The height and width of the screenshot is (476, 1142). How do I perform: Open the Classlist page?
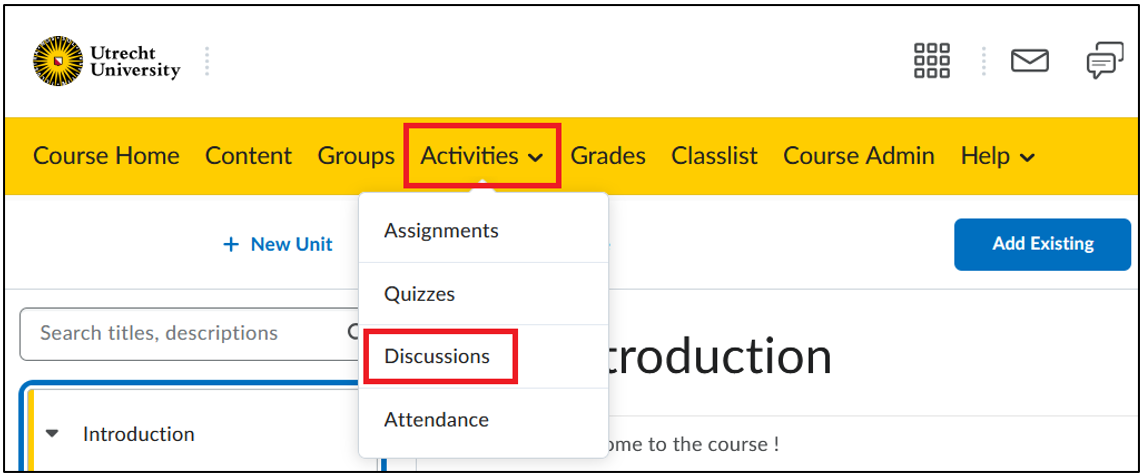pyautogui.click(x=714, y=156)
